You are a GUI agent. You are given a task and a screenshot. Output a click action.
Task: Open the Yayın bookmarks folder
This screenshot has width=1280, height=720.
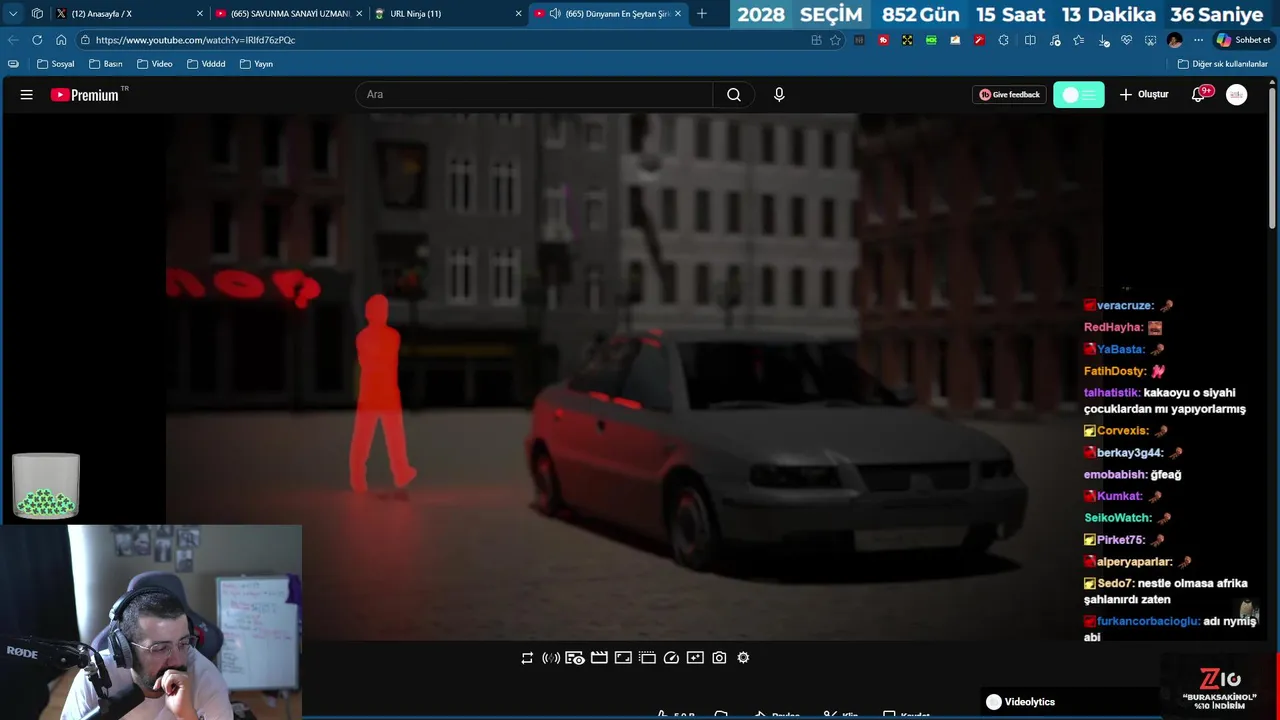[256, 64]
